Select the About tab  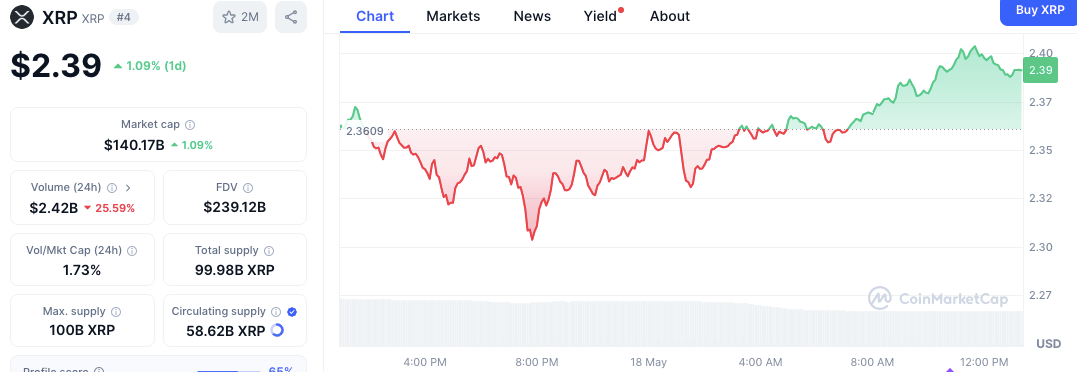(670, 16)
